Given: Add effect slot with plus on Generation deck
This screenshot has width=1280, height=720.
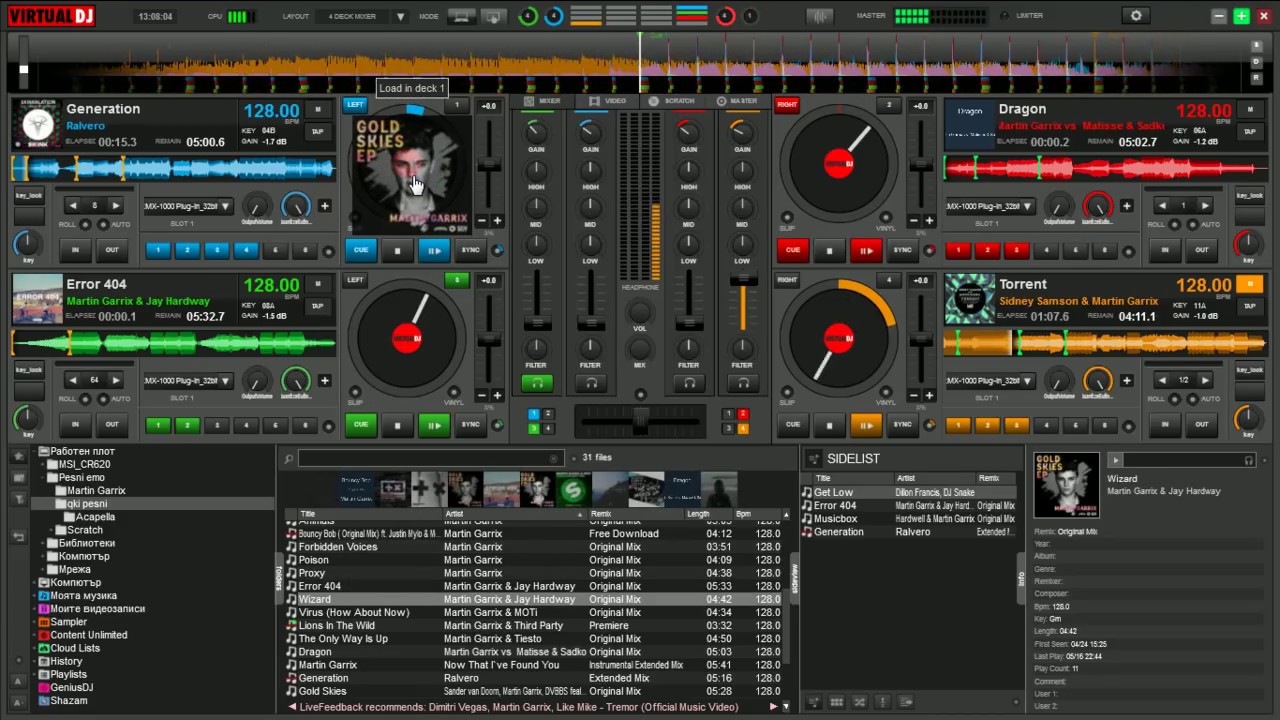Looking at the screenshot, I should tap(325, 206).
